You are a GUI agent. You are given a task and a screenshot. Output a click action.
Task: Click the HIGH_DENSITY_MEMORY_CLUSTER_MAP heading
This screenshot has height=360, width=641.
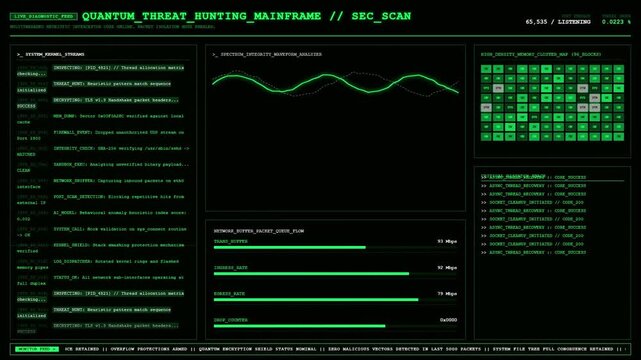(541, 54)
